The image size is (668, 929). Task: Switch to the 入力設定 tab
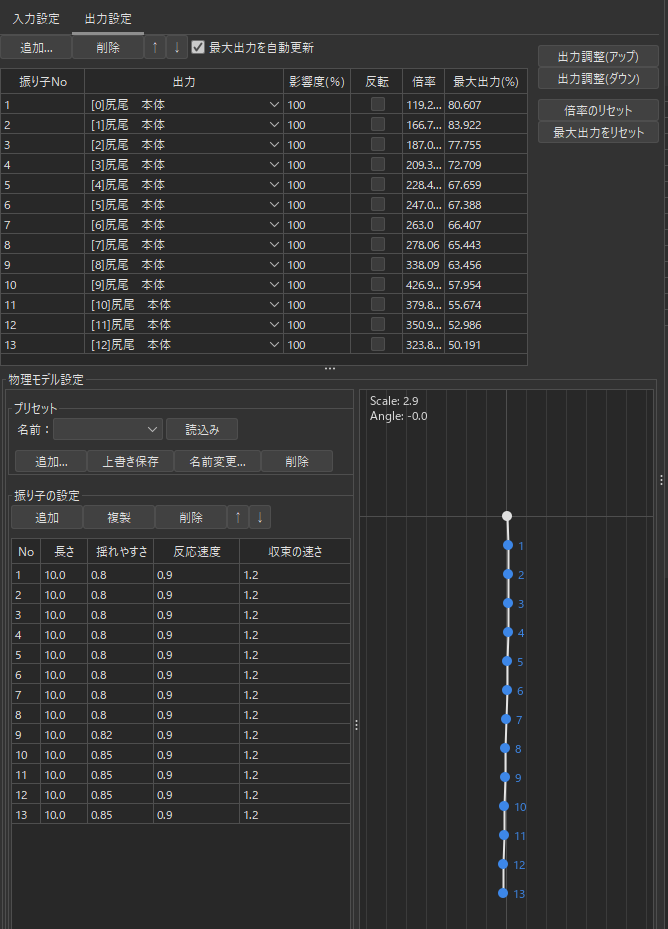(x=36, y=19)
